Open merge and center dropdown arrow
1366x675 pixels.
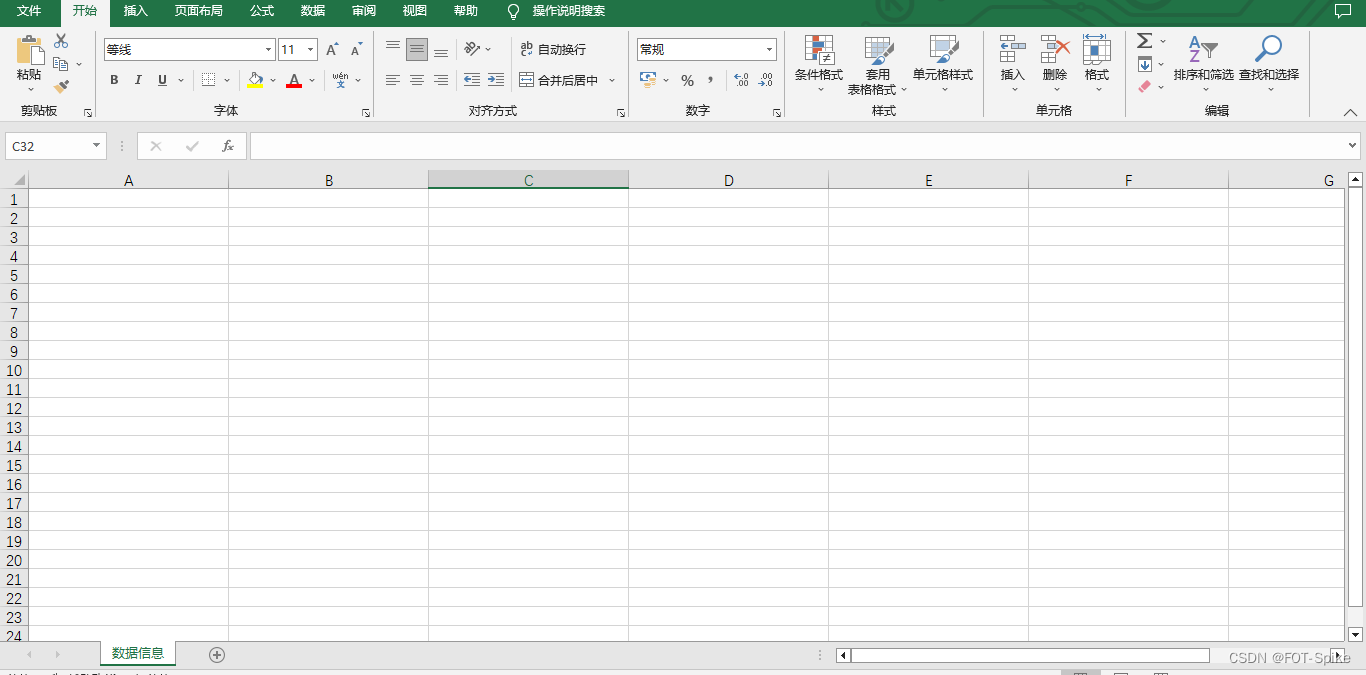[x=612, y=80]
